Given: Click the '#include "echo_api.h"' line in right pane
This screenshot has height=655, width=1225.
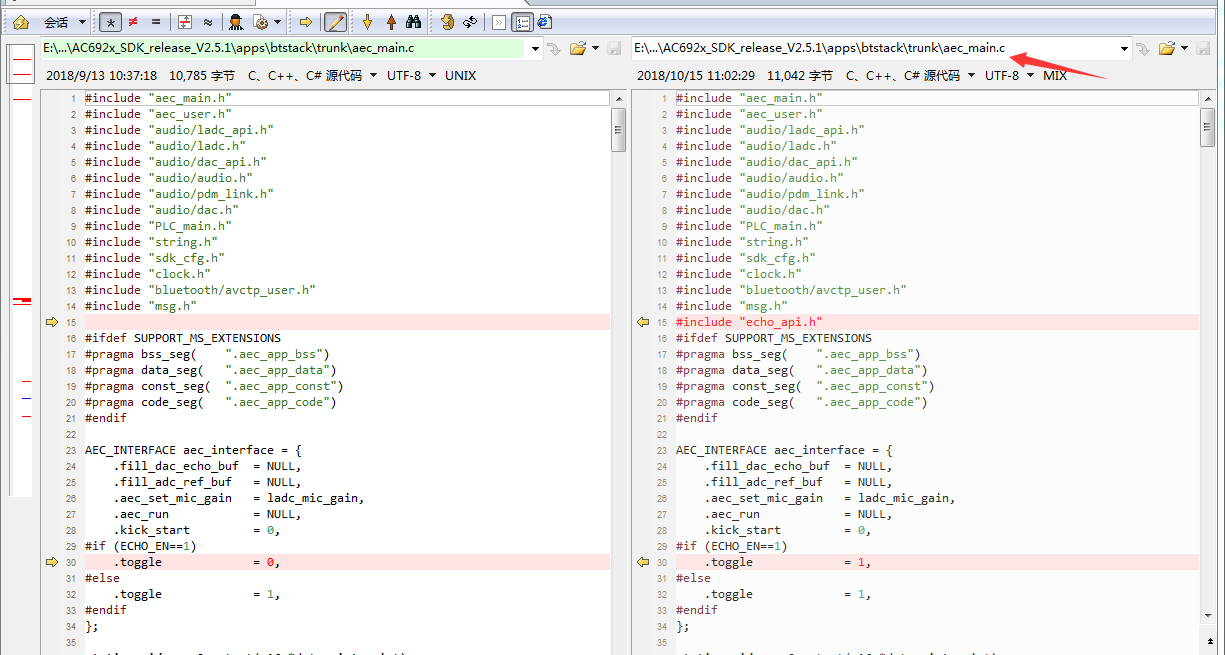Looking at the screenshot, I should tap(748, 322).
